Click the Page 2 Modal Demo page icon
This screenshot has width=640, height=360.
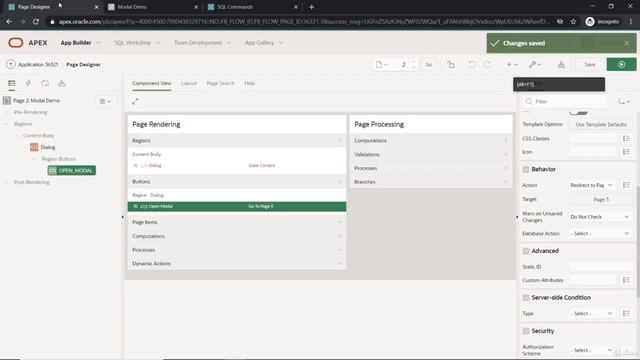coord(7,100)
